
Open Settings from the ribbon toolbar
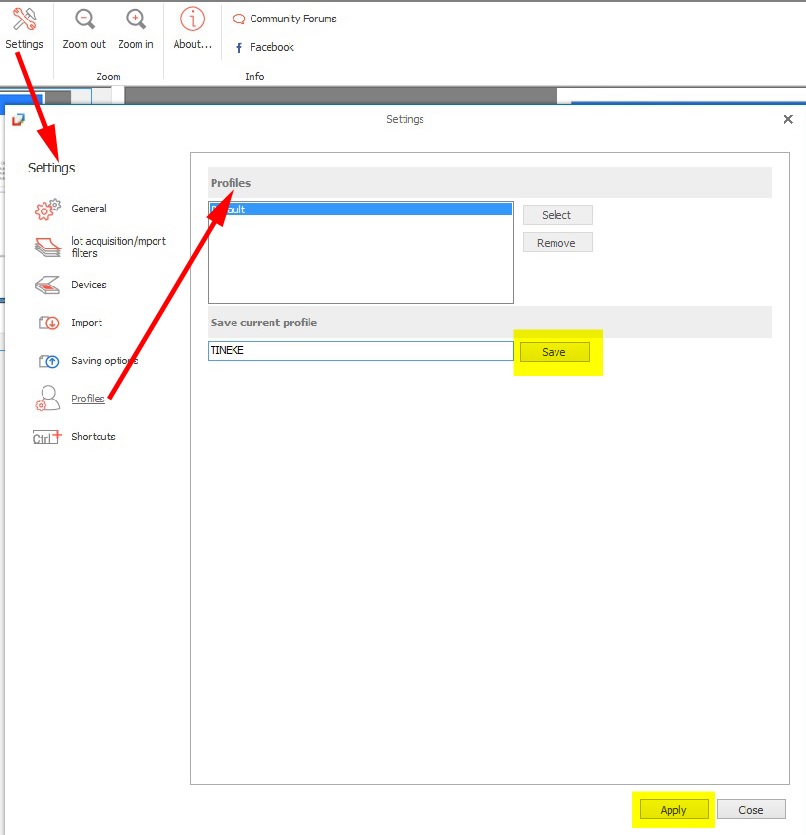pyautogui.click(x=24, y=29)
